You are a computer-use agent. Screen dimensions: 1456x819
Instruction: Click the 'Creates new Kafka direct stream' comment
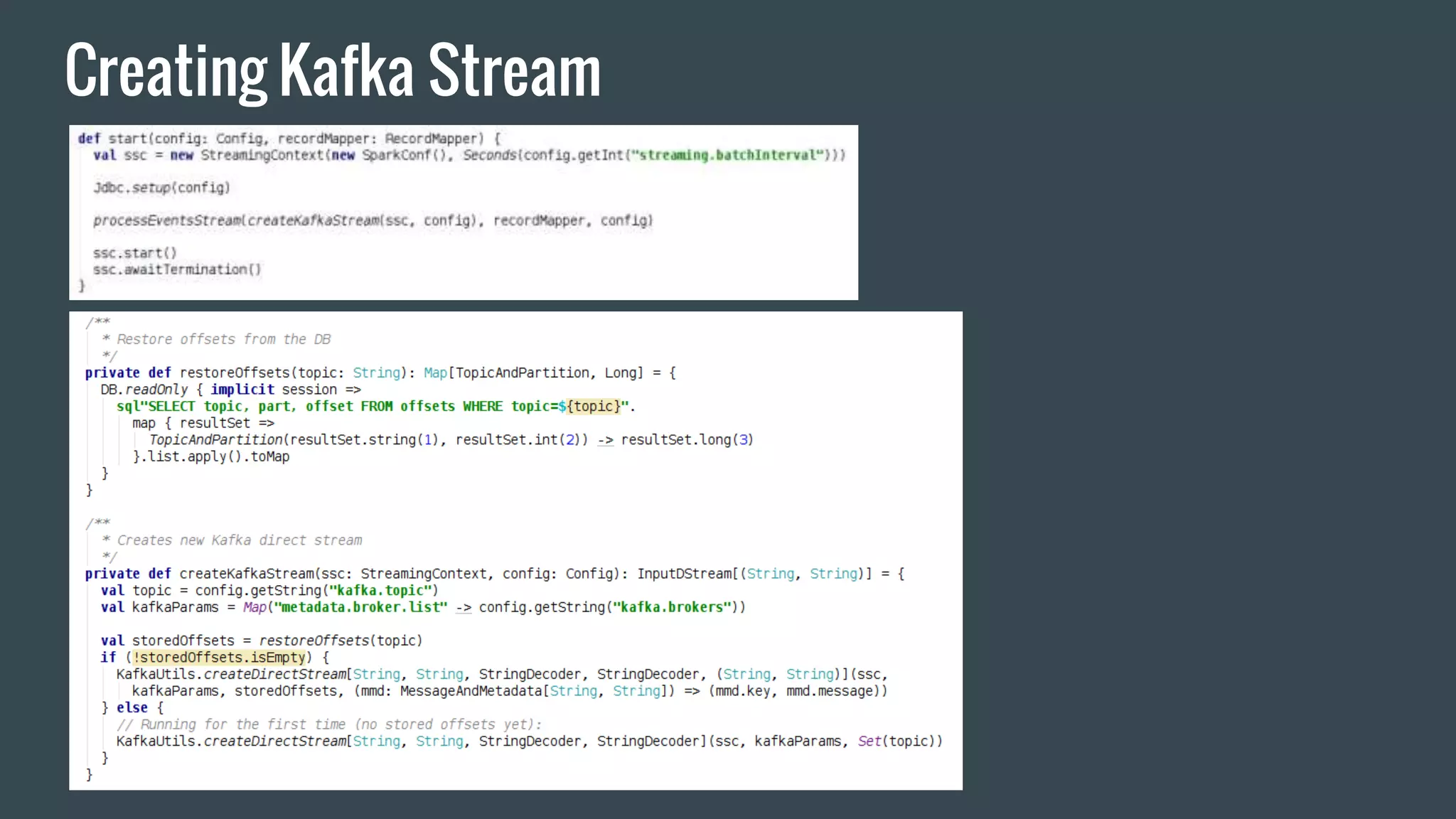coord(232,540)
